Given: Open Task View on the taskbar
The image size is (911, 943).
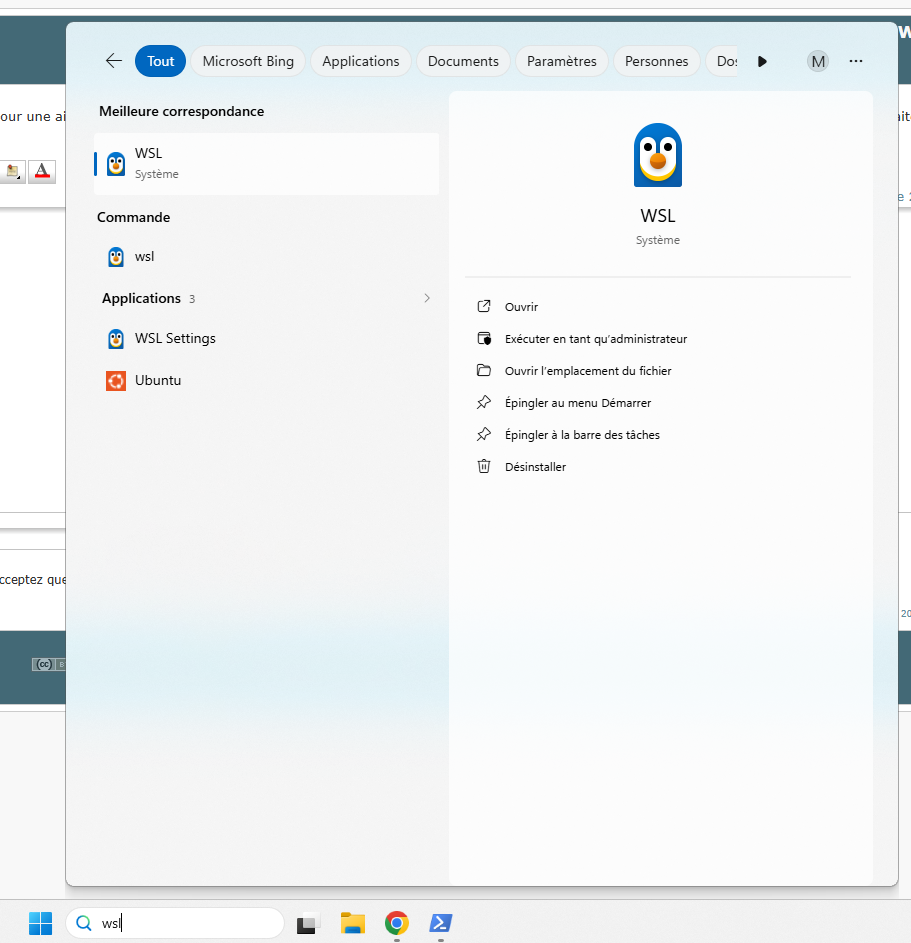Looking at the screenshot, I should [308, 923].
